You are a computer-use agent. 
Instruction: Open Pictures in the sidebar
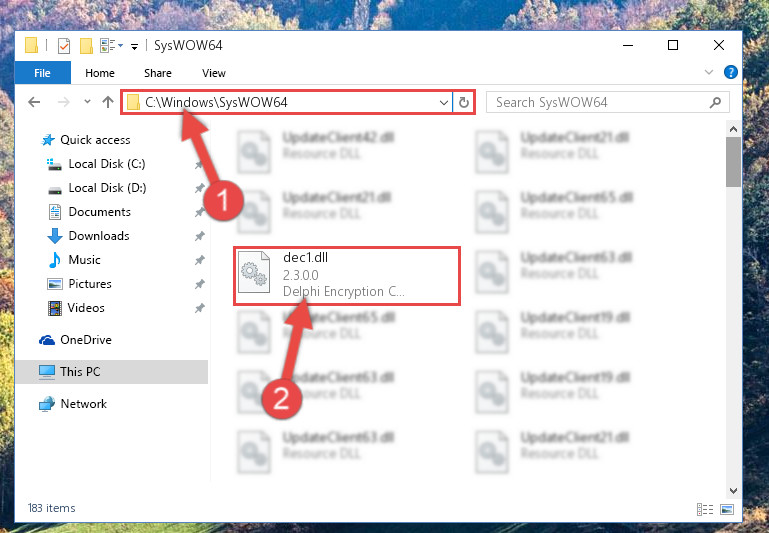point(90,284)
